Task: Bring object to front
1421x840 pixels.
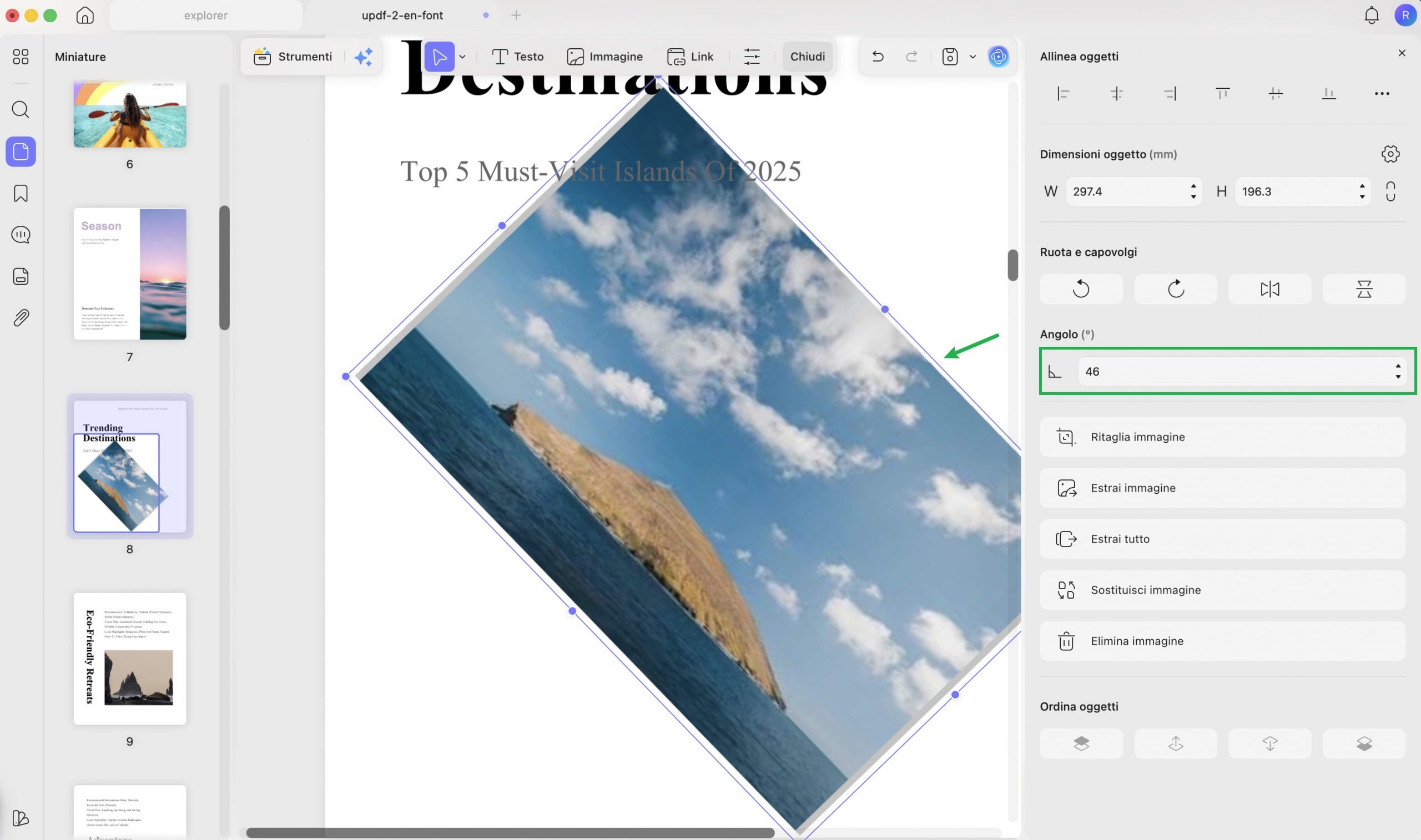Action: point(1081,743)
